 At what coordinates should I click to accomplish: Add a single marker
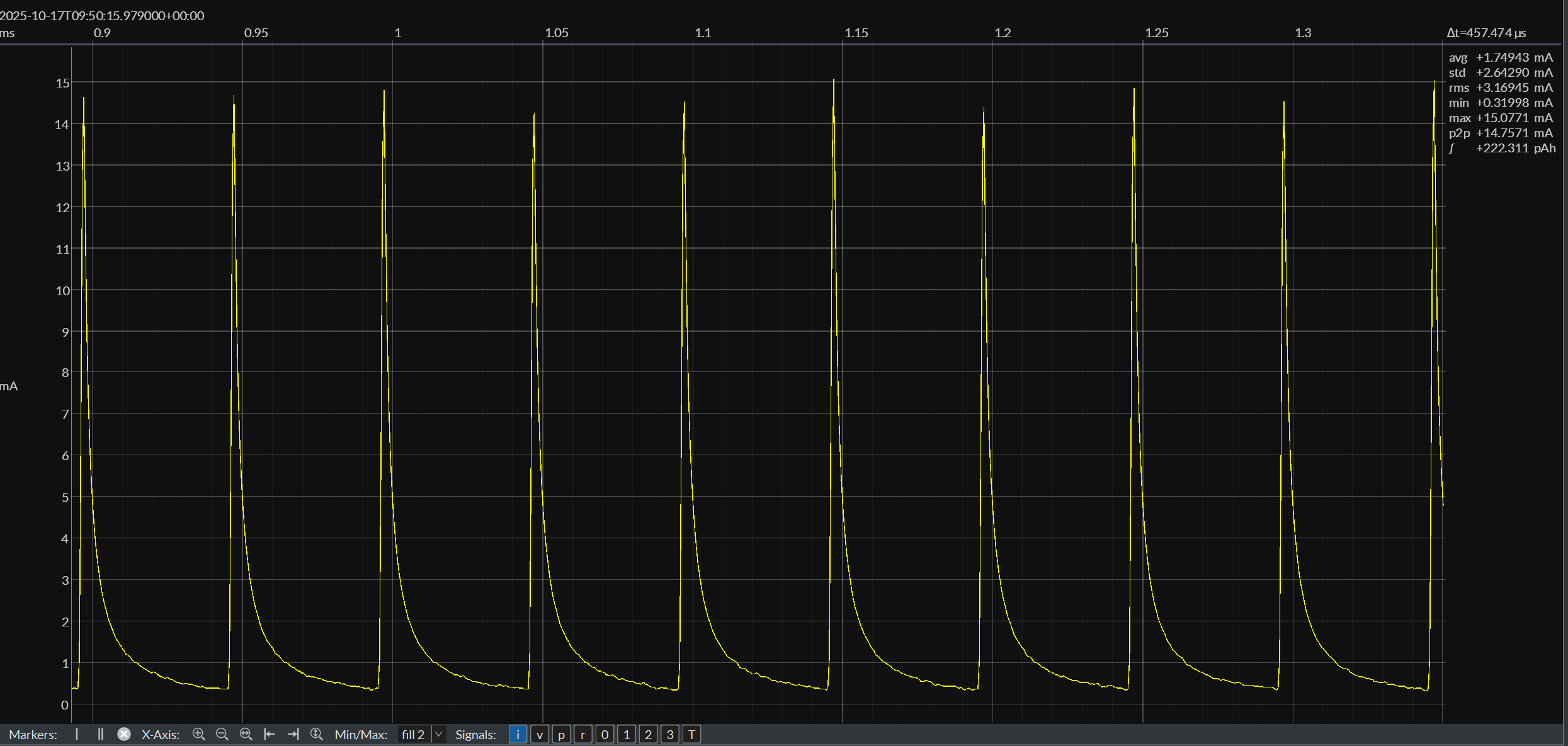(77, 734)
